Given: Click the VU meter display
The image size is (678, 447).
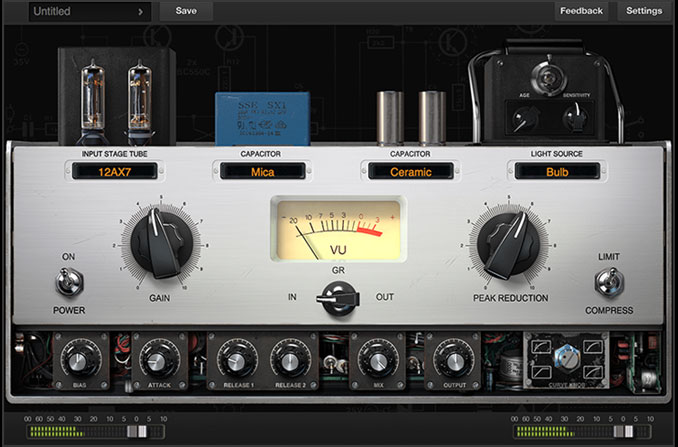Looking at the screenshot, I should (x=338, y=230).
